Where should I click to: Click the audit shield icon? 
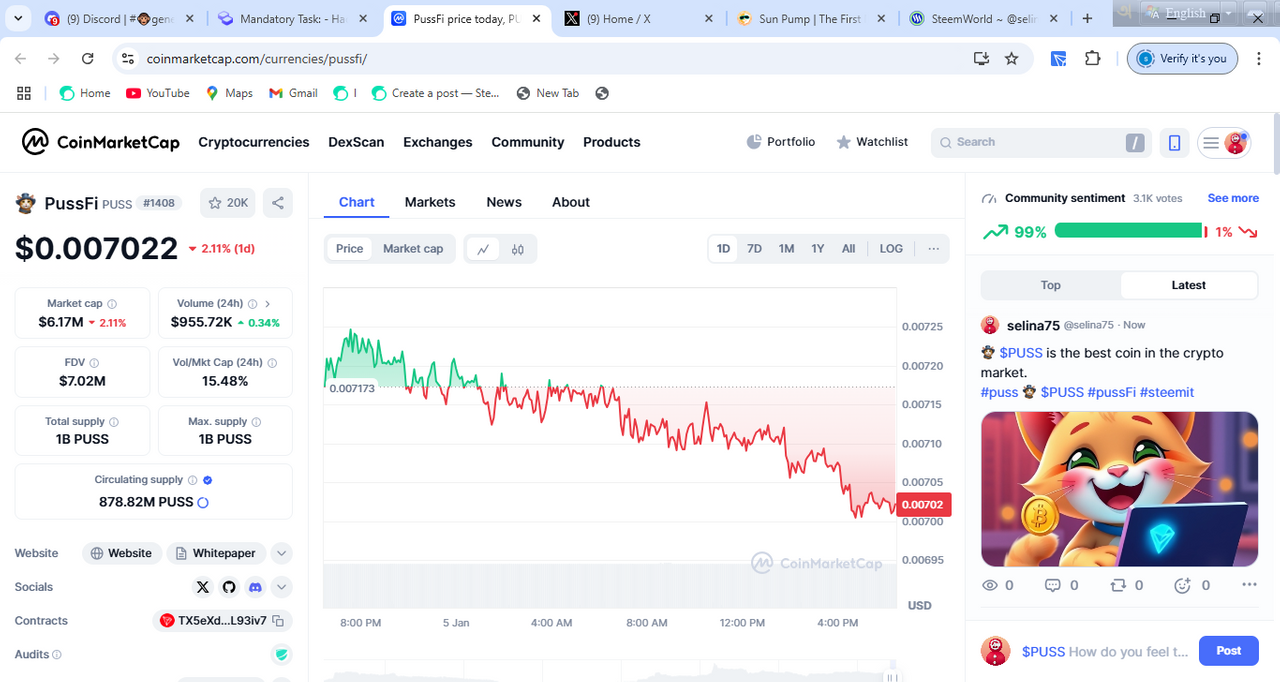(x=282, y=655)
